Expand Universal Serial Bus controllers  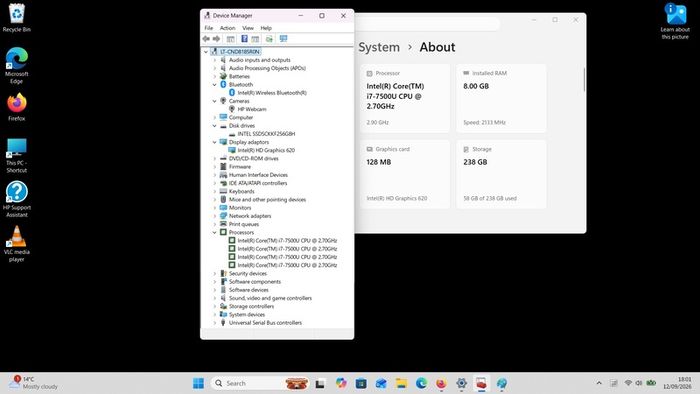(215, 323)
